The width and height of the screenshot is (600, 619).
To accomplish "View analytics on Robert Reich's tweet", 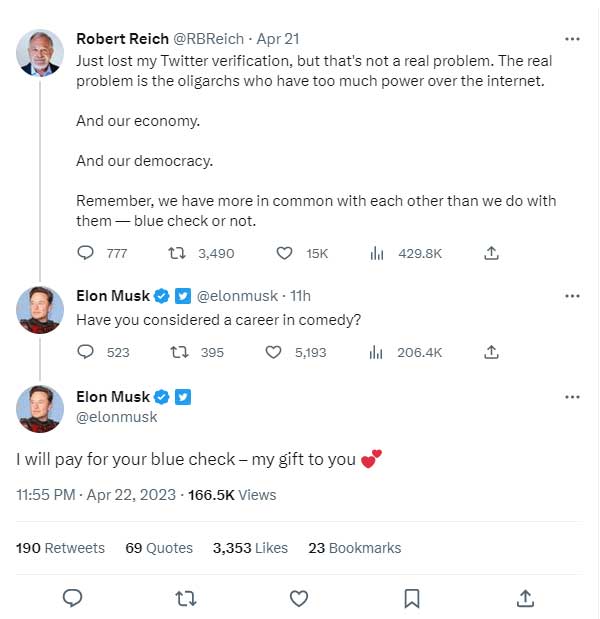I will pyautogui.click(x=377, y=253).
